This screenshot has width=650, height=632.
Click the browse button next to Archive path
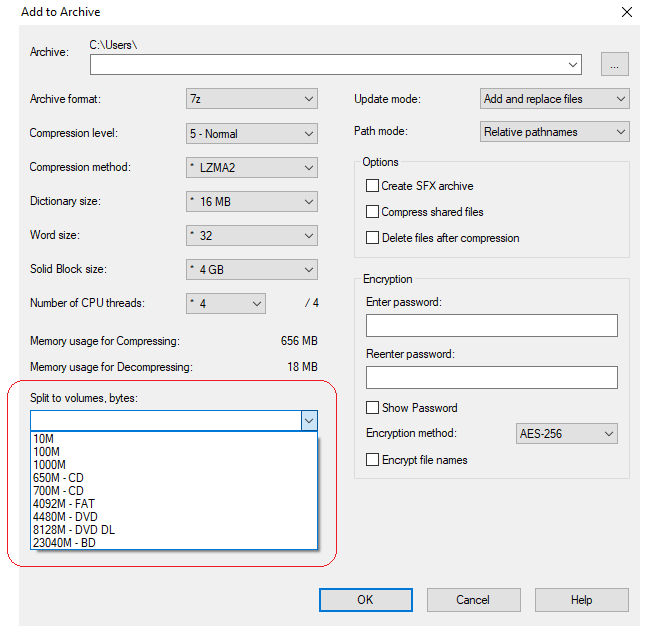coord(614,64)
